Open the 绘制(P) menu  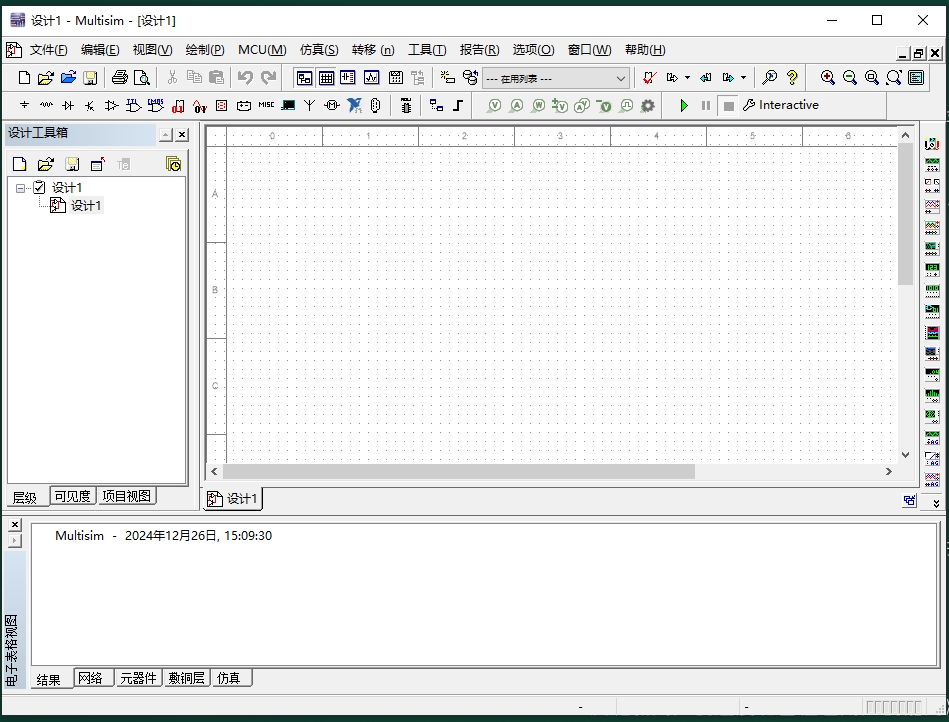205,50
